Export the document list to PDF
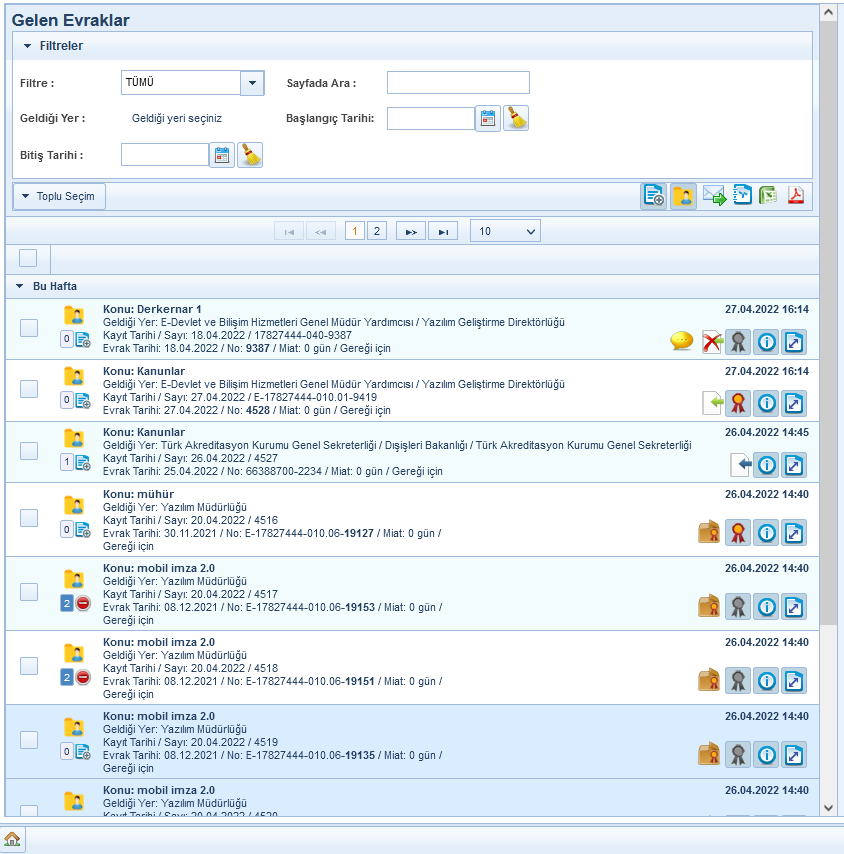Image resolution: width=844 pixels, height=854 pixels. point(796,196)
